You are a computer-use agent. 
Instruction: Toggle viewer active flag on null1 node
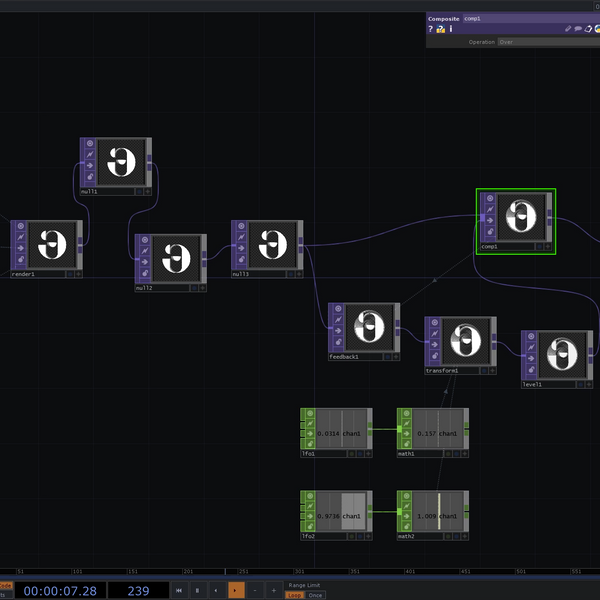(90, 143)
